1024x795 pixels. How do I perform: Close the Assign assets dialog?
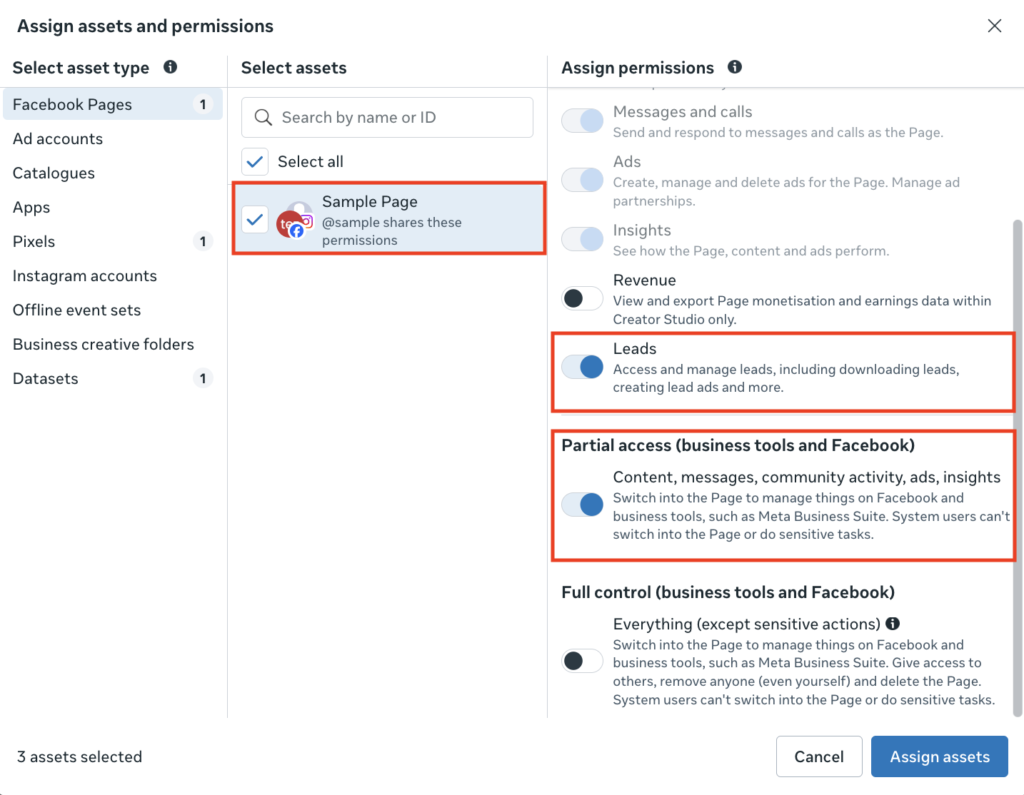tap(994, 26)
